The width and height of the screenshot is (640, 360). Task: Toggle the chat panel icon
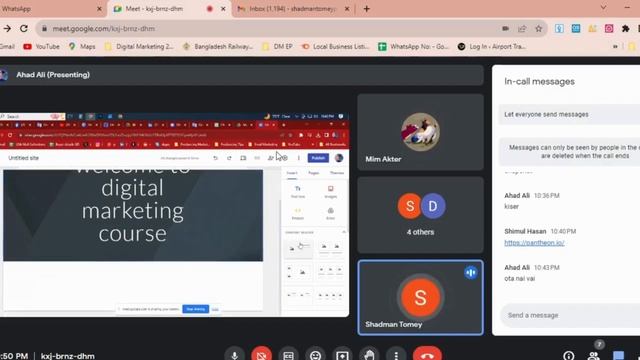[619, 356]
